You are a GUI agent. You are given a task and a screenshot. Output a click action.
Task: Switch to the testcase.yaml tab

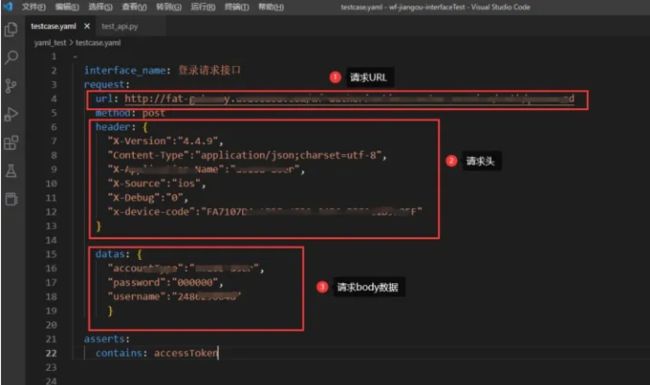[x=53, y=27]
